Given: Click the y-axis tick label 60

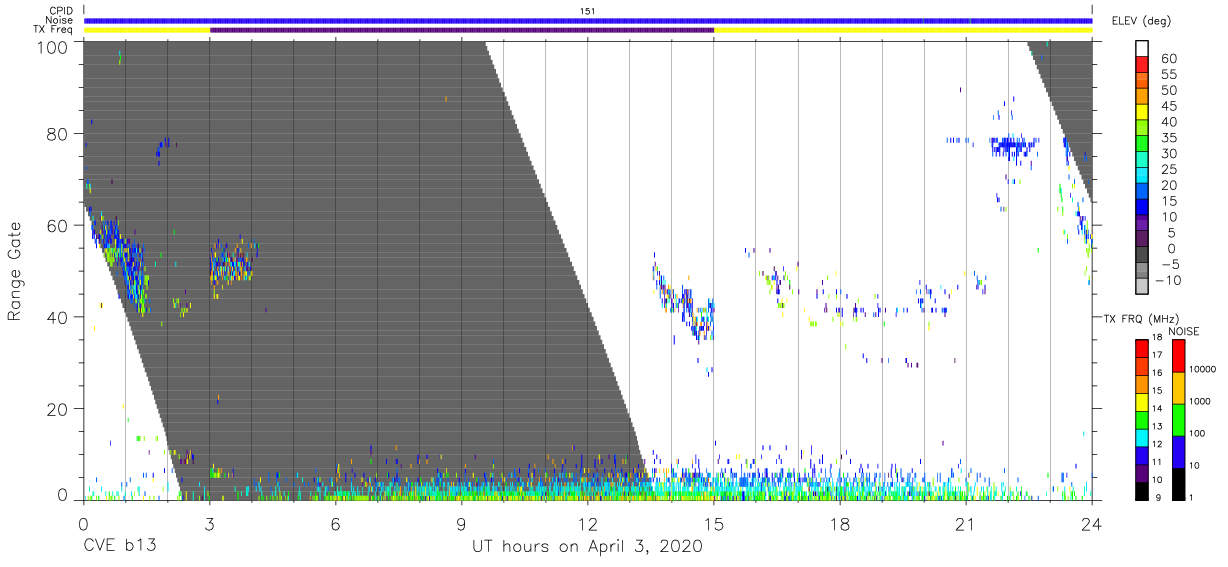Looking at the screenshot, I should click(58, 226).
